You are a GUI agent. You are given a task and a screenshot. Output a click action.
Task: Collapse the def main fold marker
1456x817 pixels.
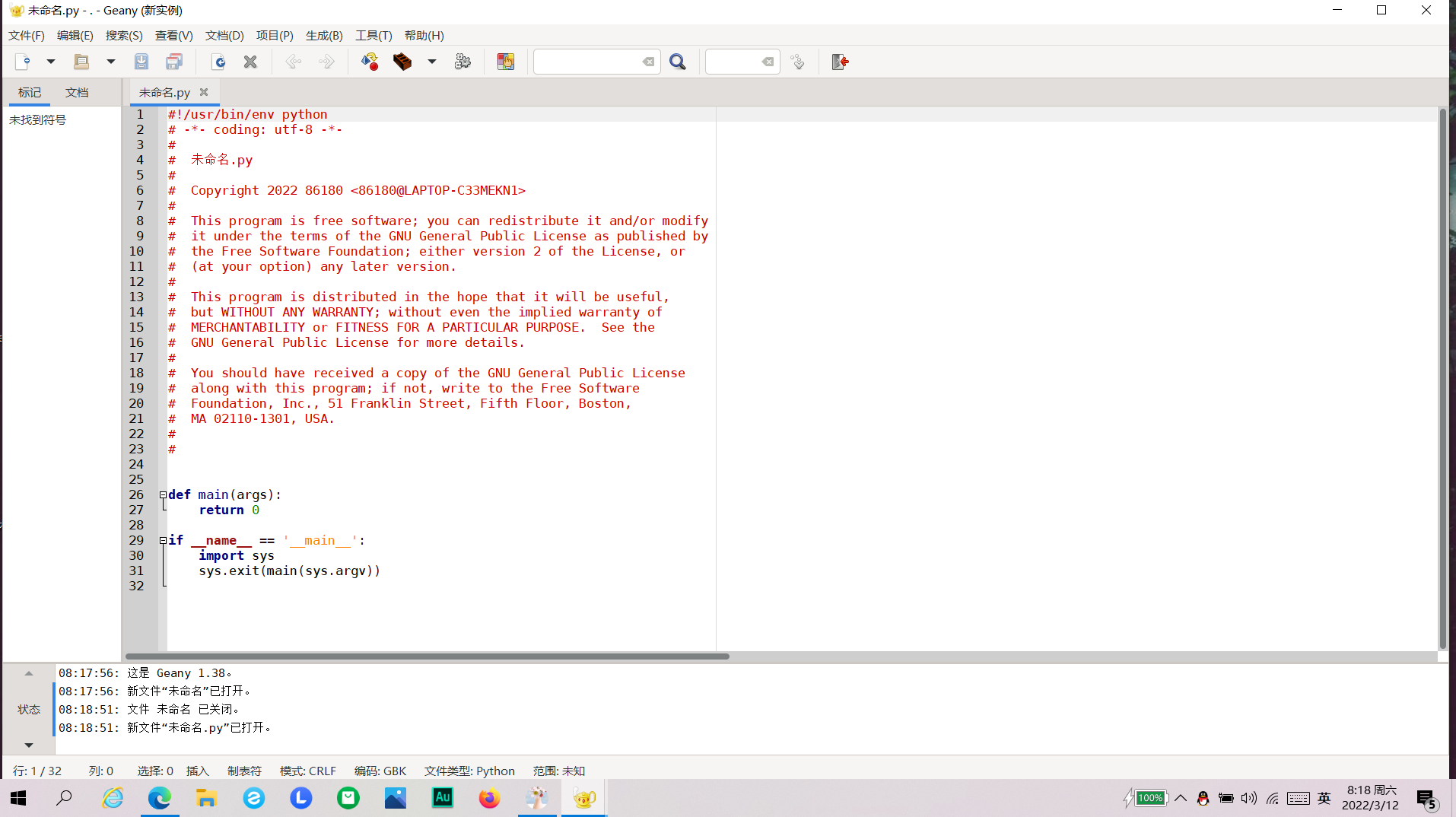coord(163,494)
